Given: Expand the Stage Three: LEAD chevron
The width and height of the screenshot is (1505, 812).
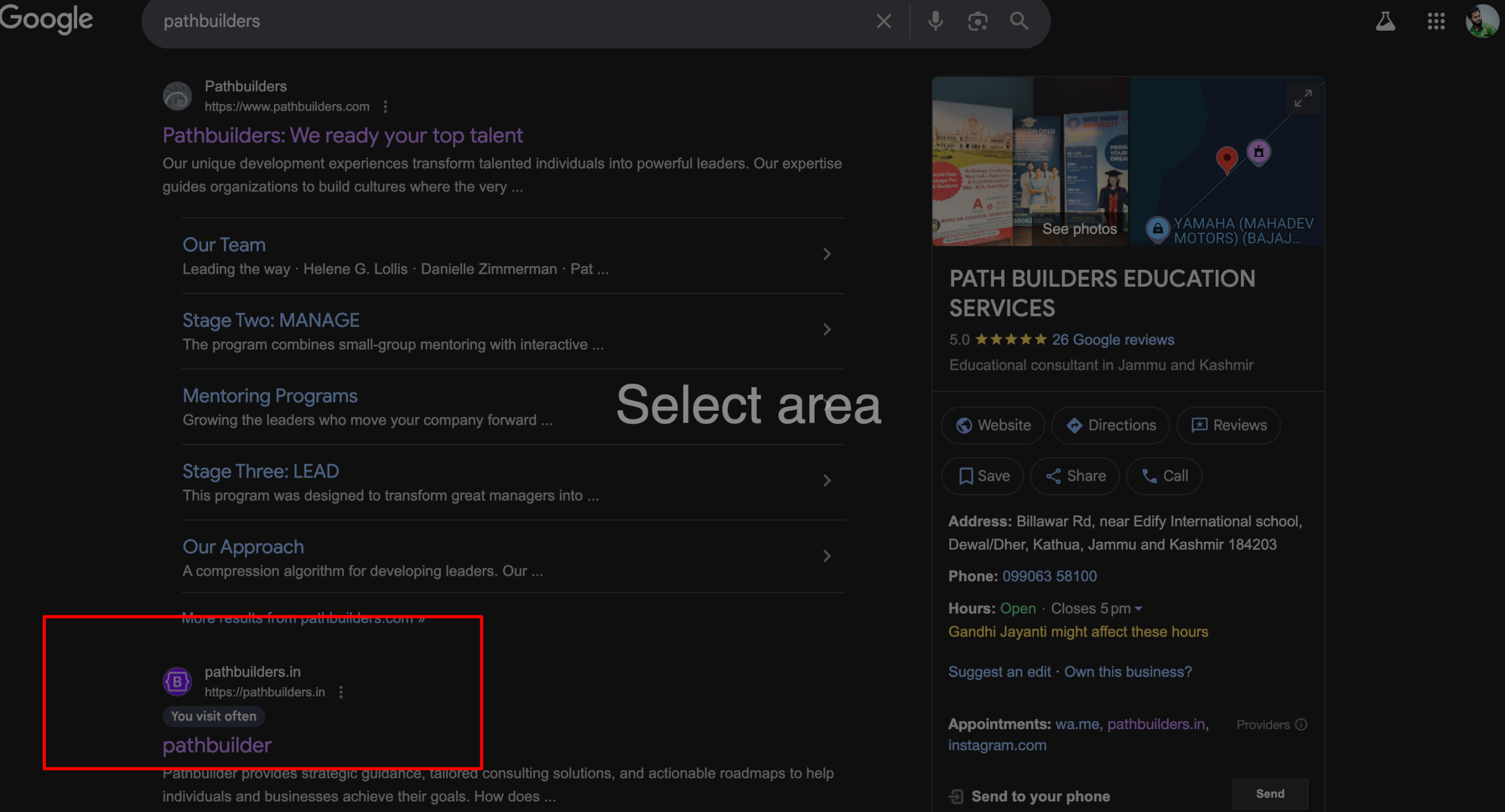Looking at the screenshot, I should point(827,481).
